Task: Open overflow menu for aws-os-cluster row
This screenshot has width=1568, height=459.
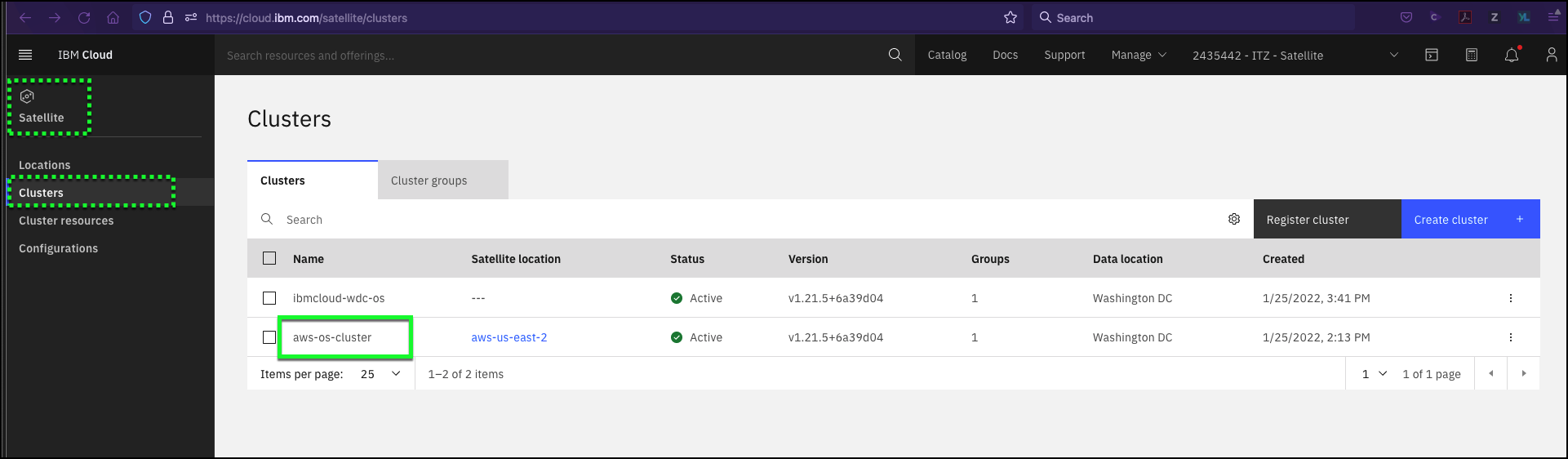Action: pyautogui.click(x=1511, y=337)
